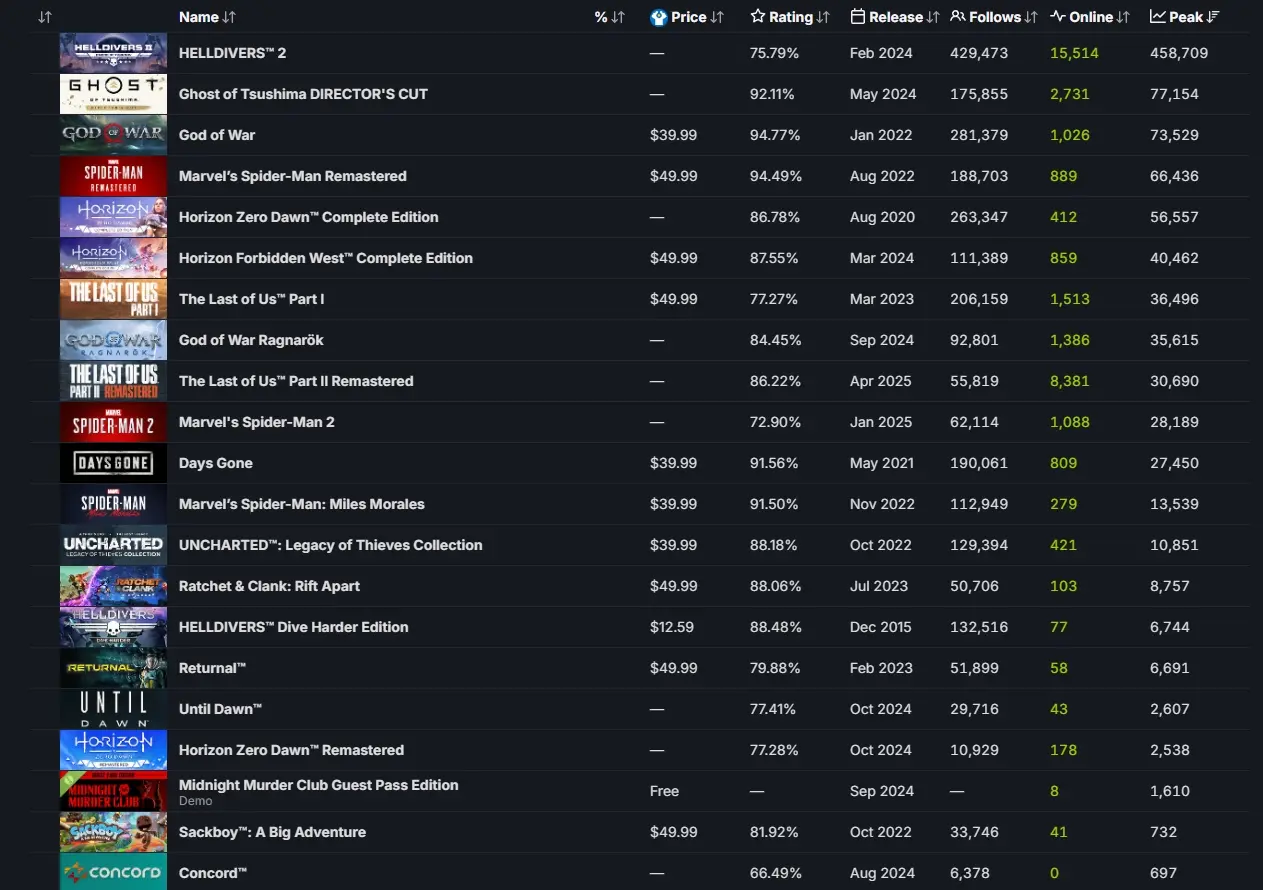The width and height of the screenshot is (1263, 890).
Task: Open Ratchet & Clank: Rift Apart page
Action: click(269, 586)
